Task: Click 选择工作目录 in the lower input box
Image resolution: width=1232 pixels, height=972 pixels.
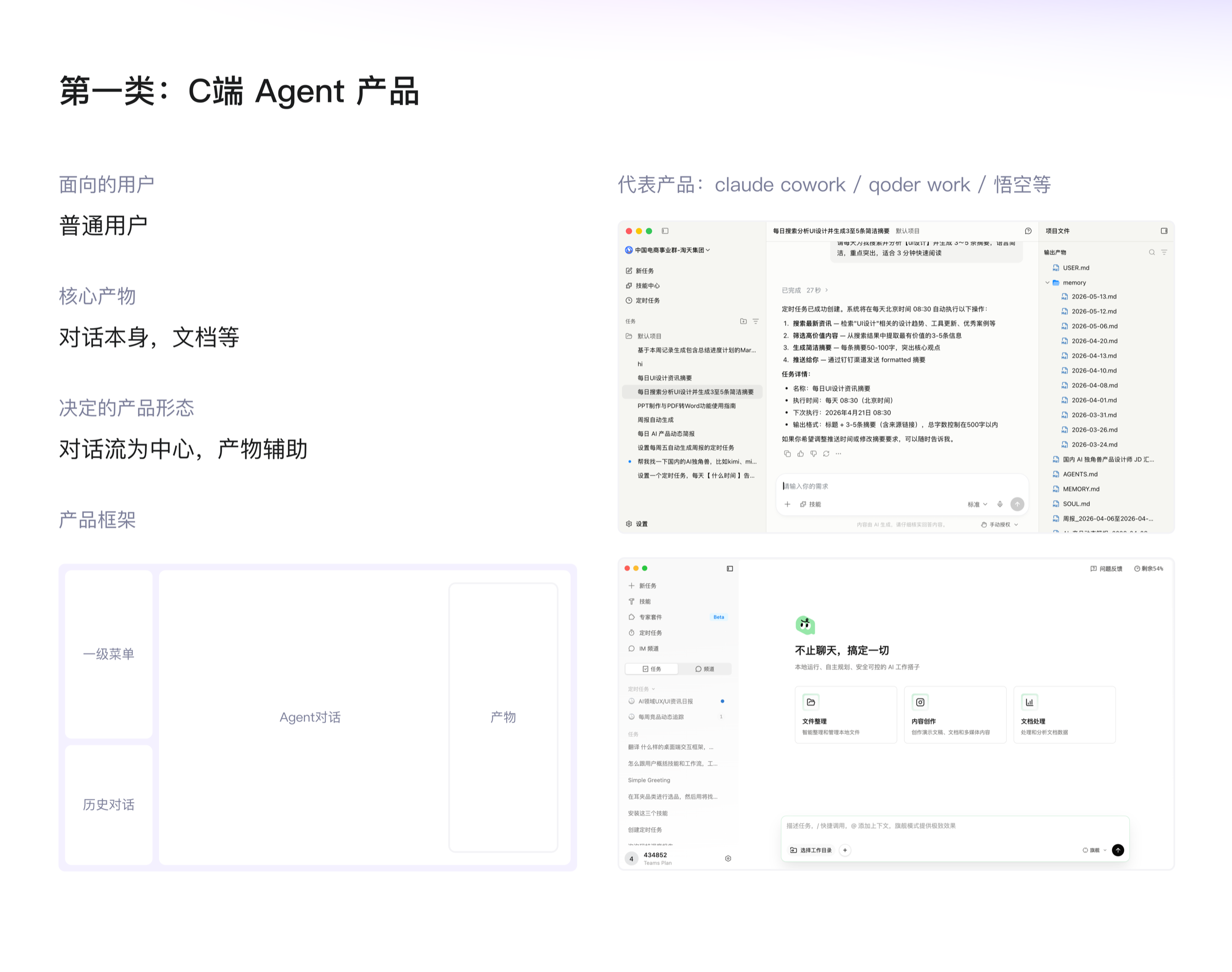Action: (811, 850)
